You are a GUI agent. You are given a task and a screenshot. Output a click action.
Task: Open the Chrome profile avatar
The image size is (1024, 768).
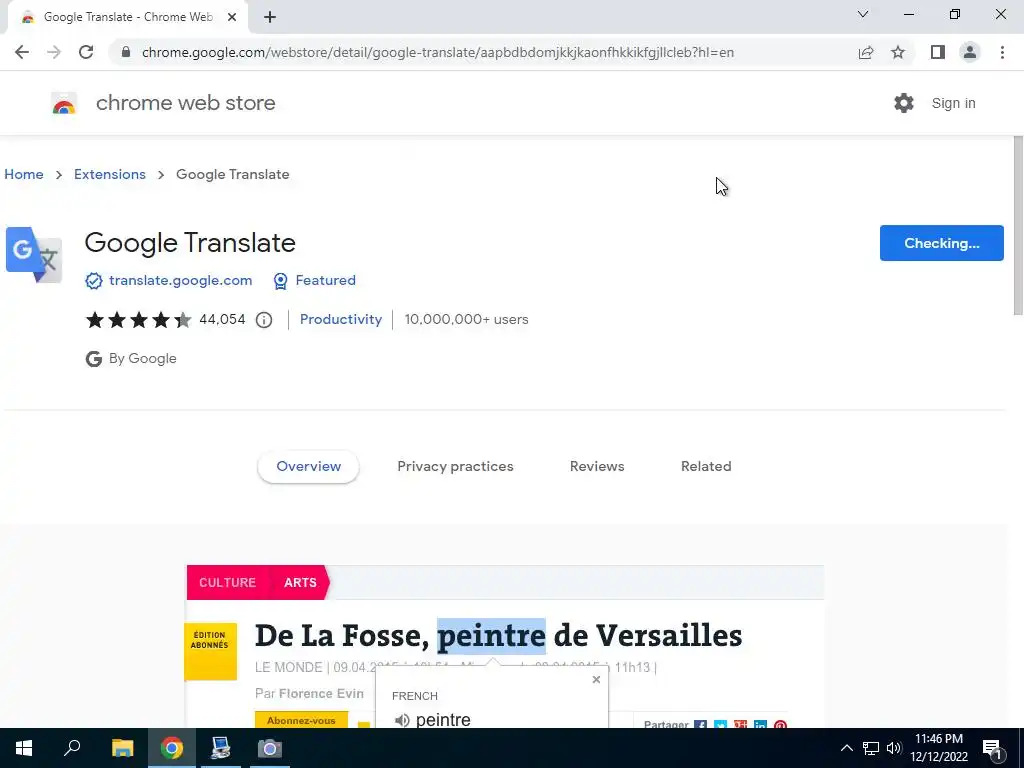click(x=970, y=52)
